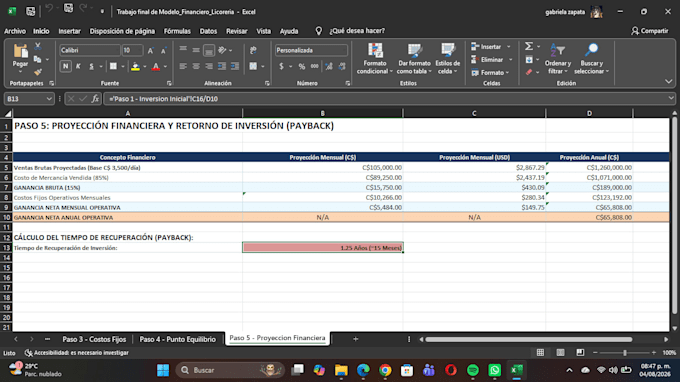Center text horizontally
680x382 pixels.
click(196, 66)
